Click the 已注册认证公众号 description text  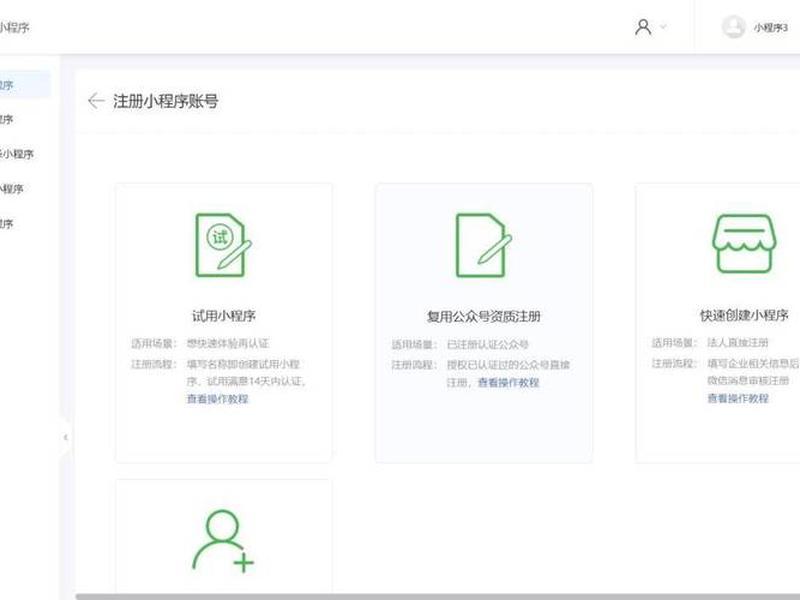[488, 344]
